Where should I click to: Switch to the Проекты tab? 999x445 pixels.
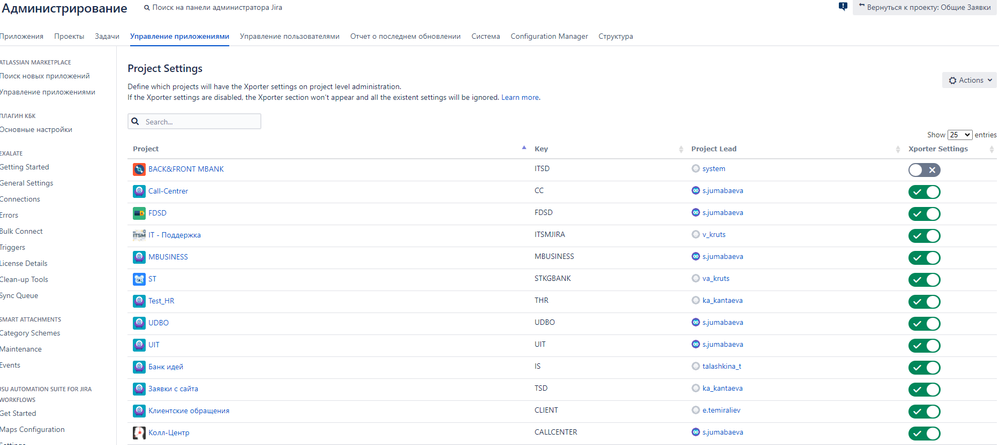pos(69,36)
